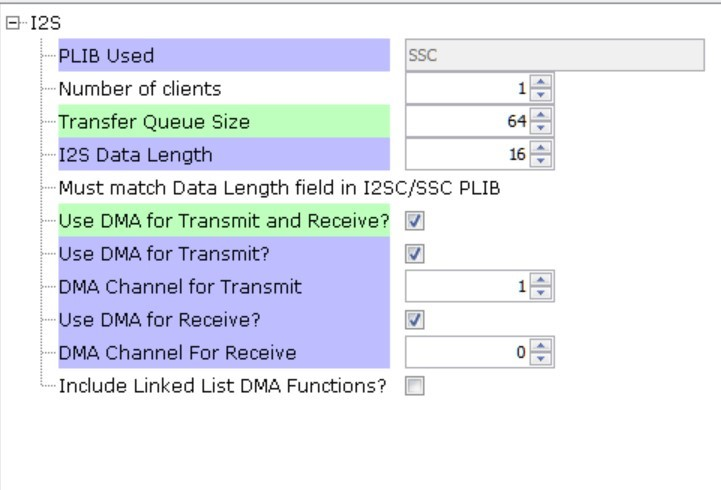Image resolution: width=721 pixels, height=490 pixels.
Task: Increase Number of clients value
Action: pos(541,82)
